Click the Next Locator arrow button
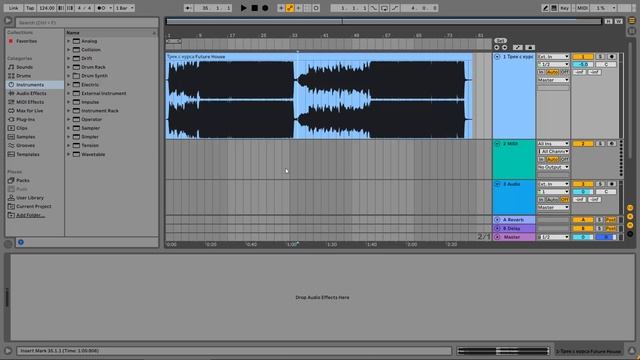640x360 pixels. click(504, 47)
